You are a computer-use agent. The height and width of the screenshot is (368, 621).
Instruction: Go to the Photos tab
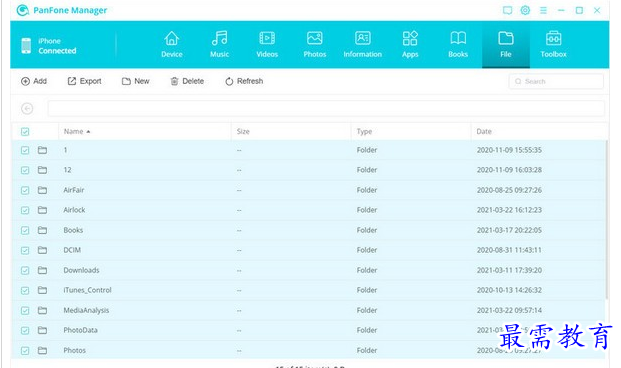(x=314, y=44)
